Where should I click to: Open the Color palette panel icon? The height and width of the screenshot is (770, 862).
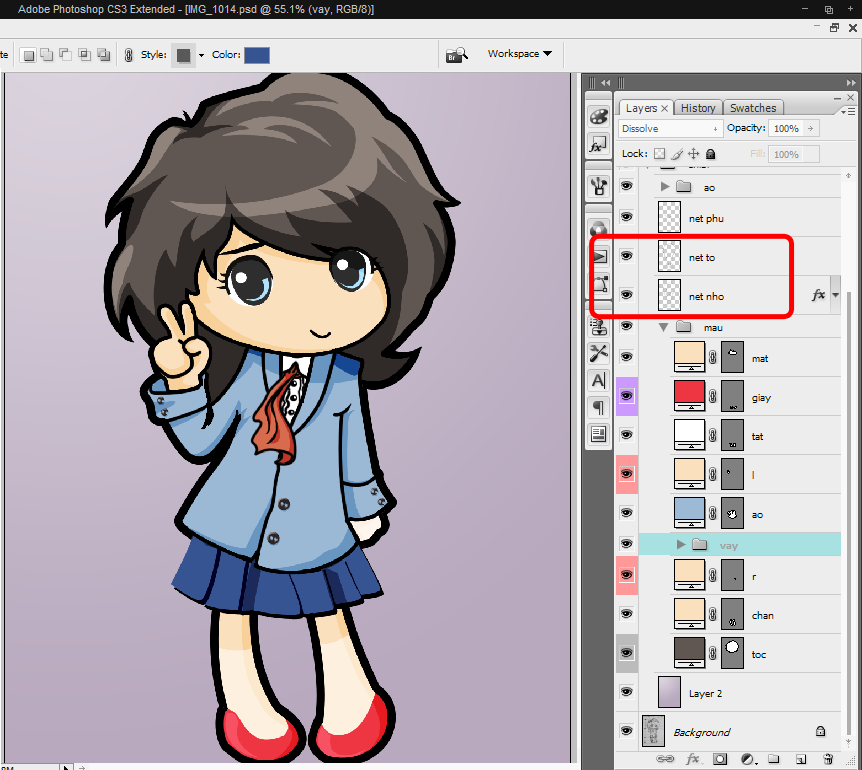click(x=598, y=117)
